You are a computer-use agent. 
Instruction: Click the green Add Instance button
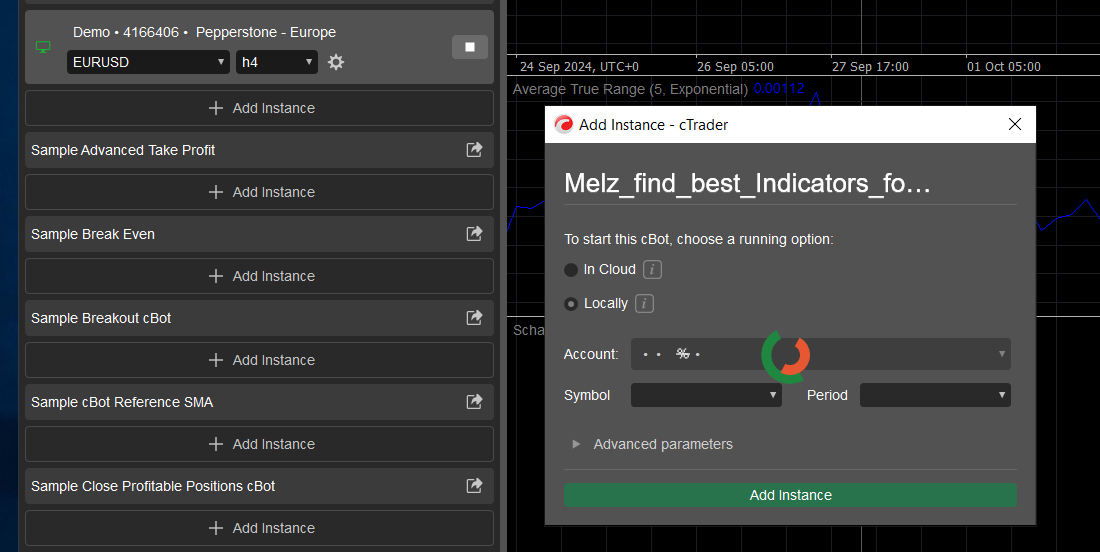[790, 495]
